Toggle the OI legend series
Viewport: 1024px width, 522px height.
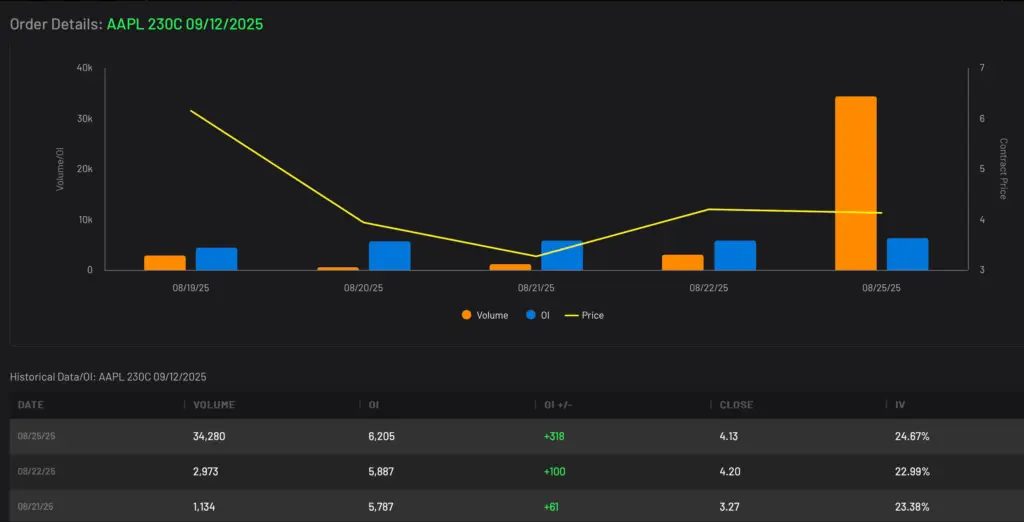pyautogui.click(x=538, y=315)
